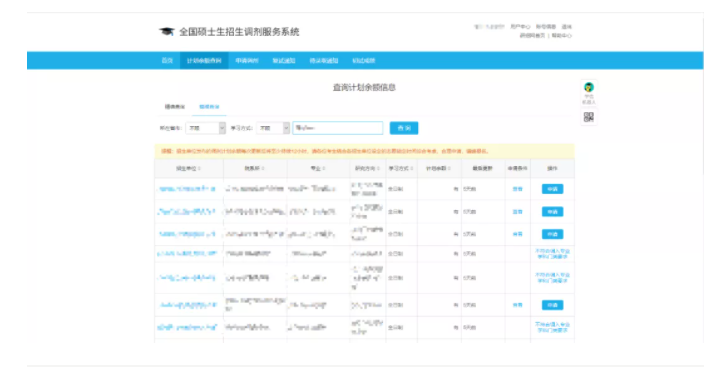Click the yellow reminder notice text

(325, 151)
